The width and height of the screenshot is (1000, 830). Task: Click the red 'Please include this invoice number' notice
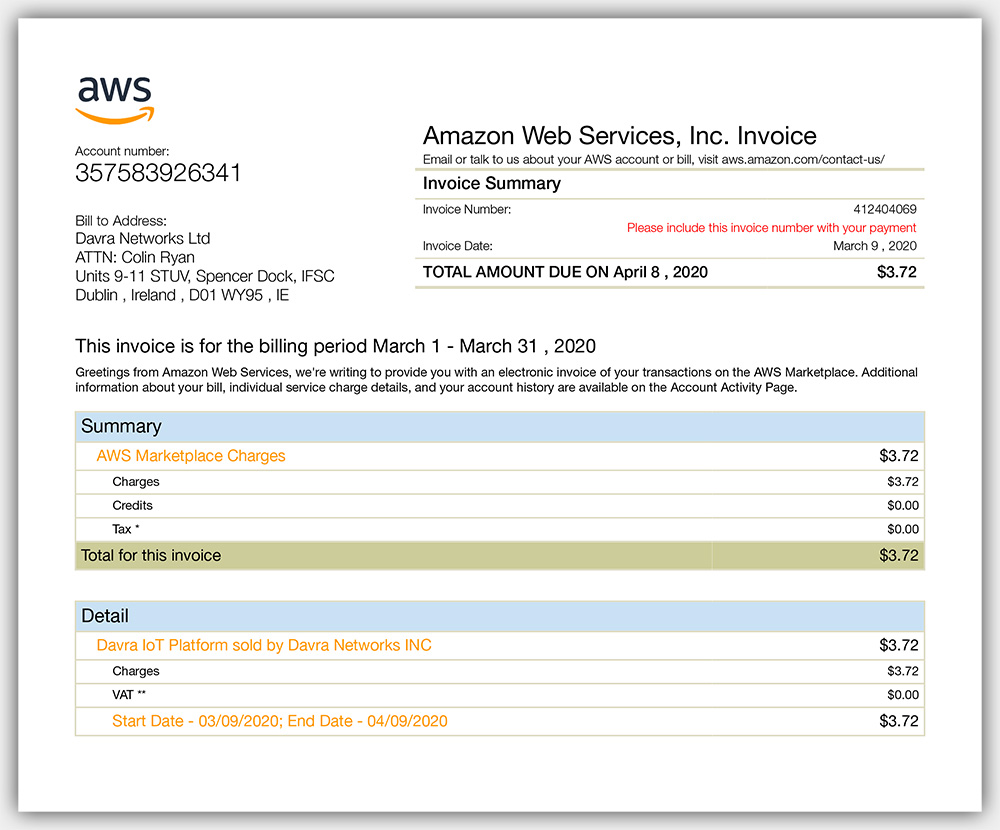pyautogui.click(x=771, y=228)
